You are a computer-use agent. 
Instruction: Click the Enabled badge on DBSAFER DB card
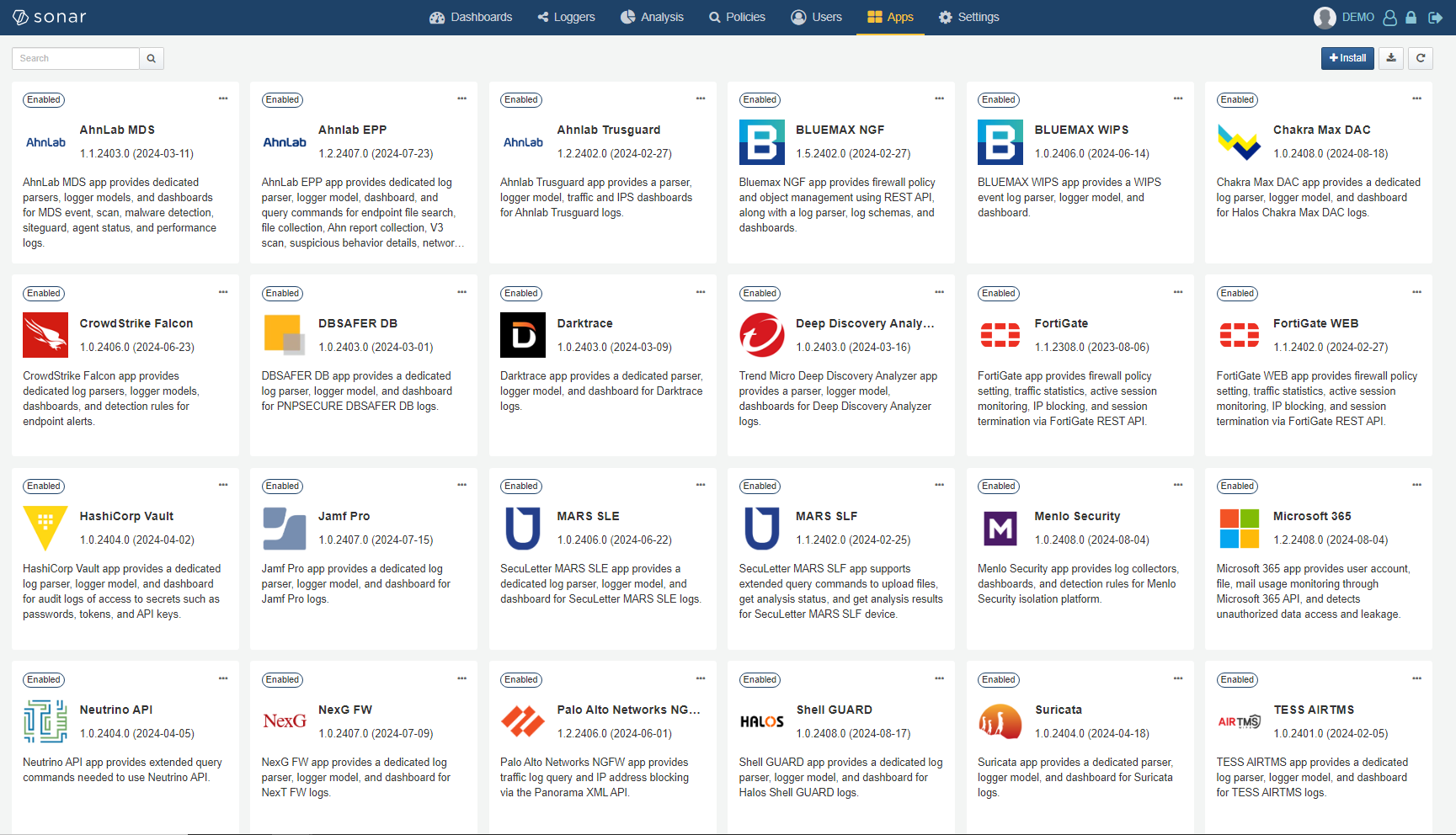(x=282, y=293)
